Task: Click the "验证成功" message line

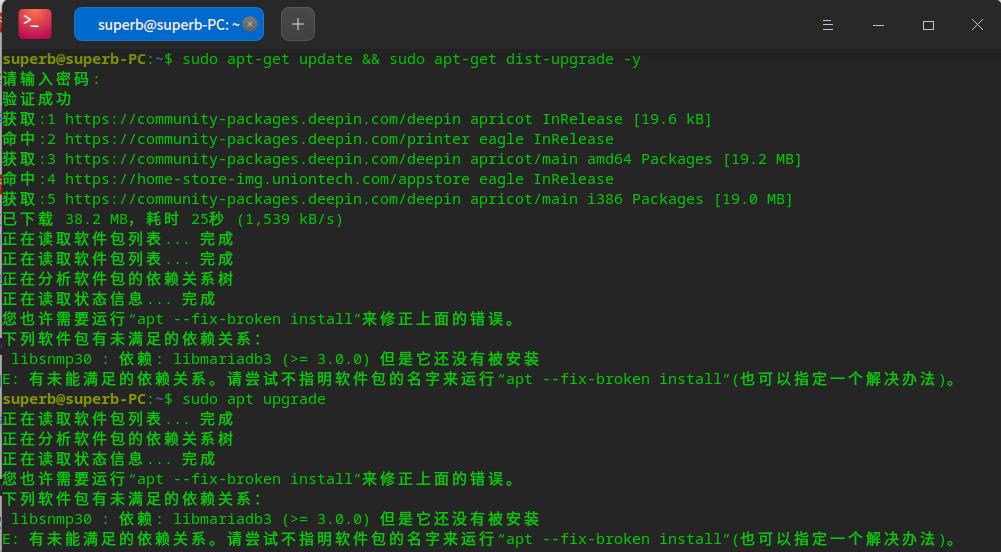Action: [37, 99]
